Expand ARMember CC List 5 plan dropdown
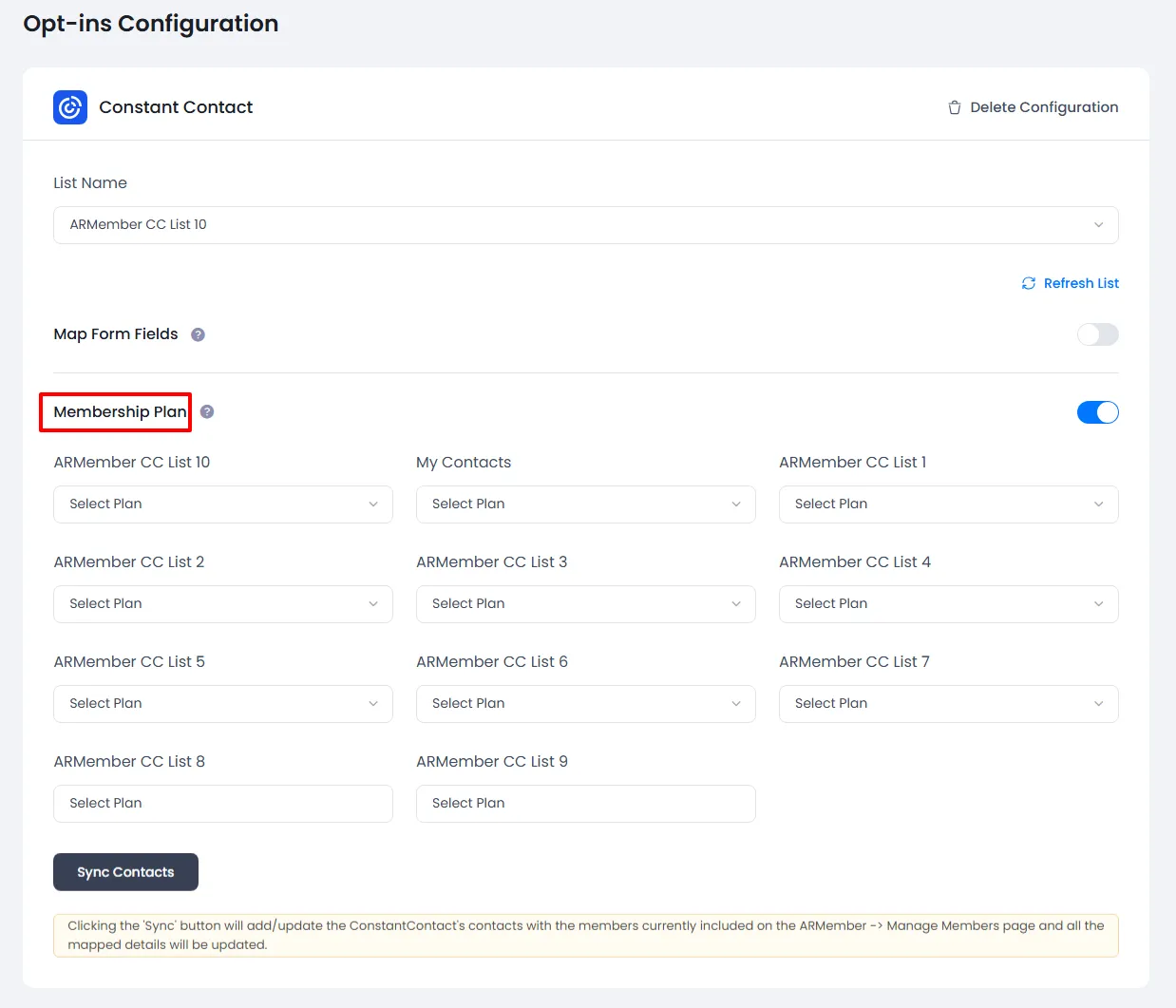The image size is (1176, 1008). coord(222,704)
